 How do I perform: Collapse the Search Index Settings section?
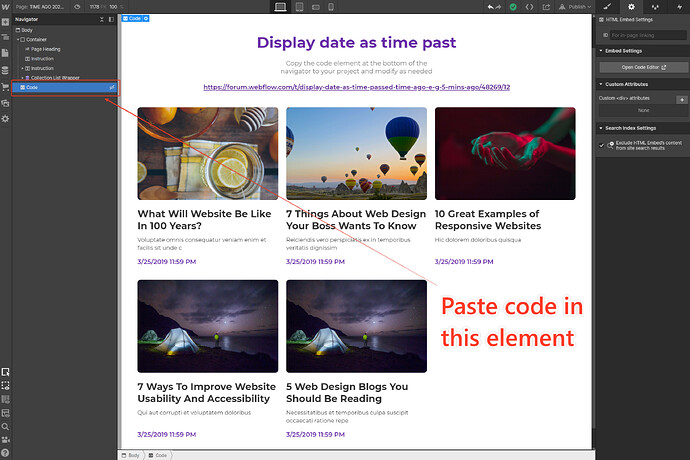pos(601,128)
